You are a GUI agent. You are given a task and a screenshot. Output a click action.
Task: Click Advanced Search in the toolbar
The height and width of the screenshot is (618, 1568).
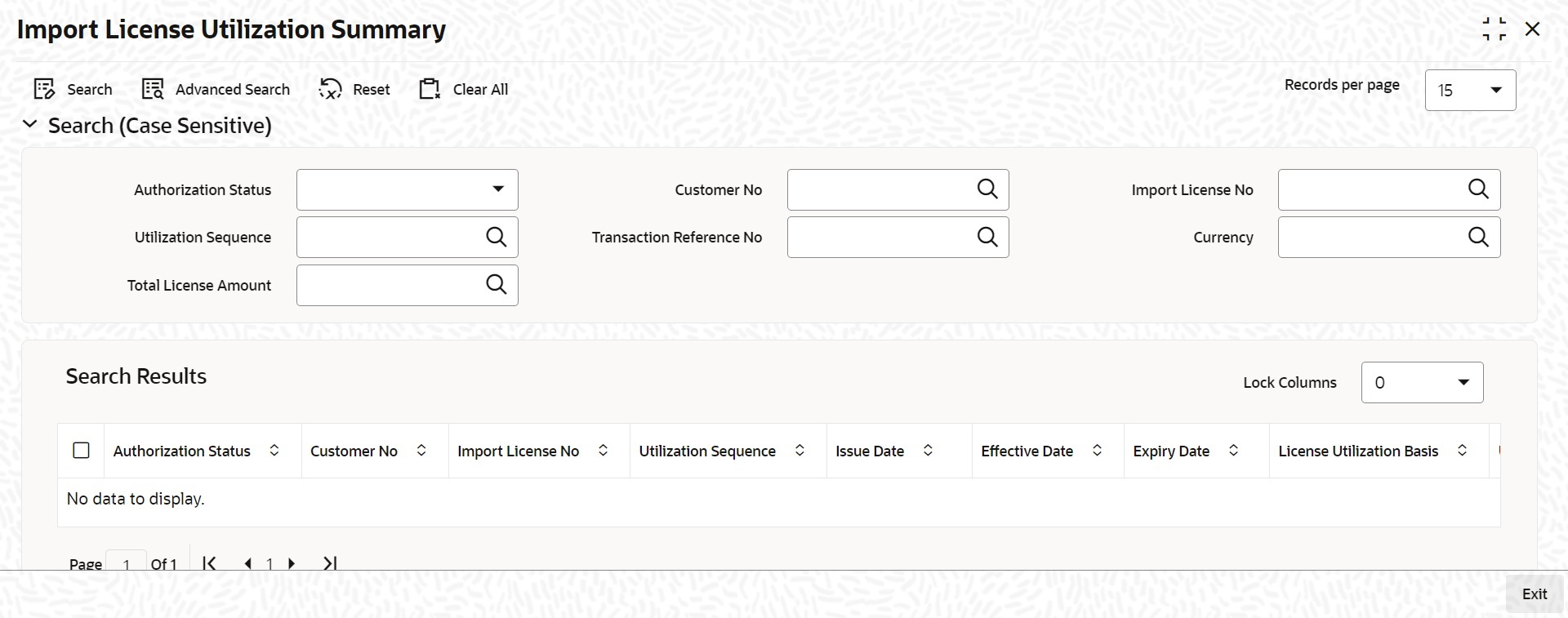216,89
